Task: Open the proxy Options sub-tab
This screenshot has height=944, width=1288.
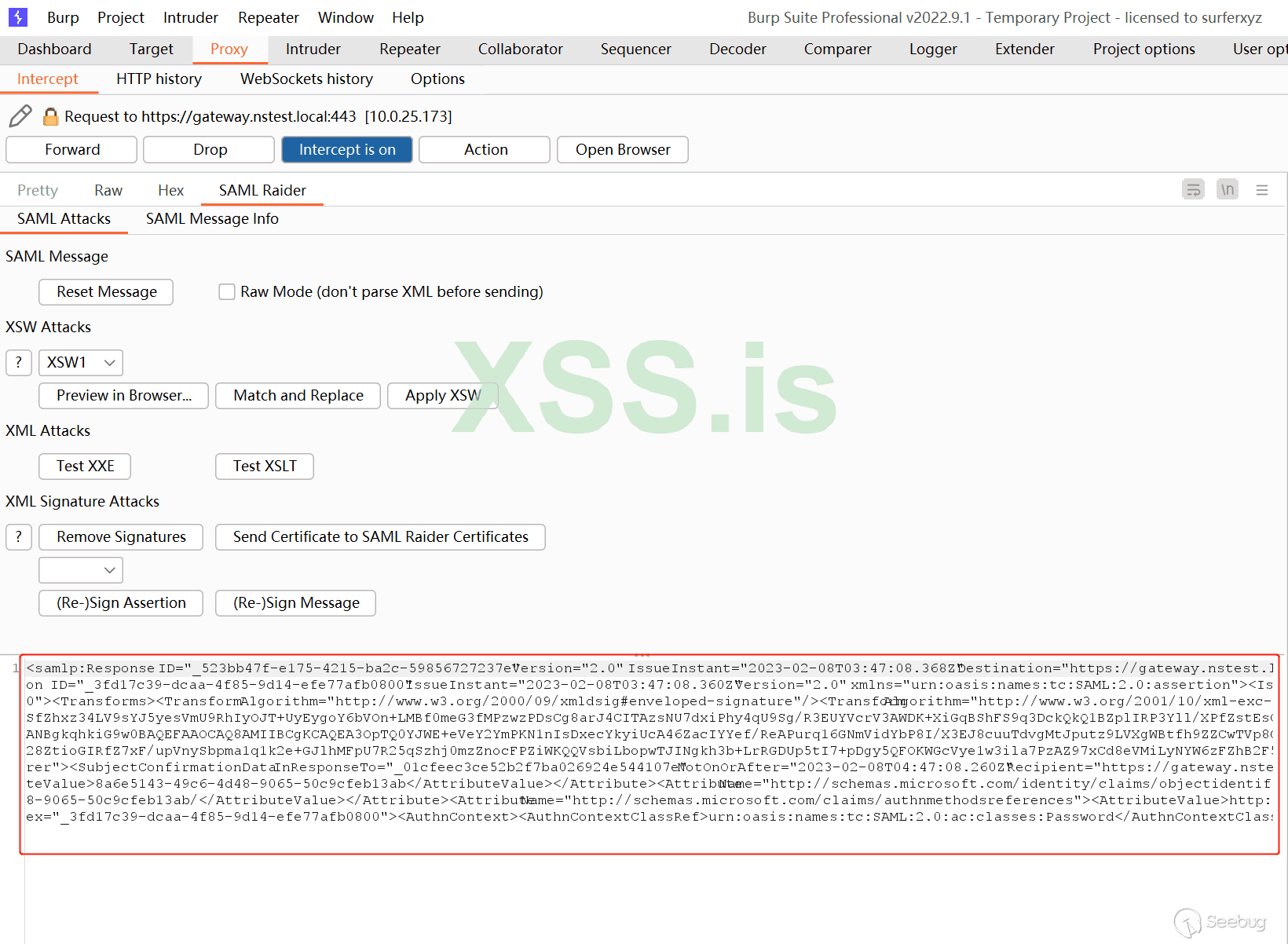Action: pos(437,79)
